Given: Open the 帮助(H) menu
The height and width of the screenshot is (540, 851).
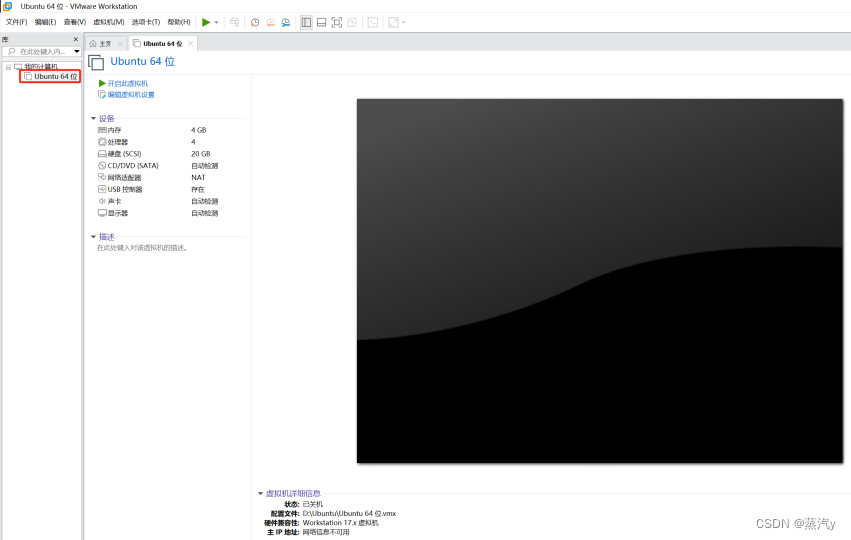Looking at the screenshot, I should click(x=179, y=22).
